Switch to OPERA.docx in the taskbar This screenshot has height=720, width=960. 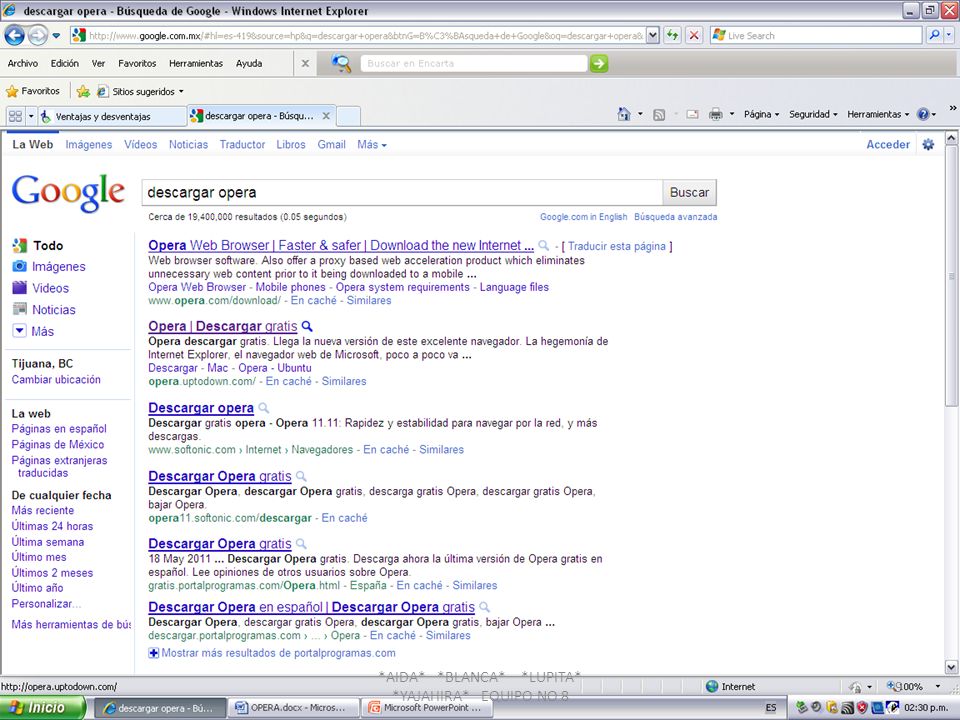click(291, 708)
